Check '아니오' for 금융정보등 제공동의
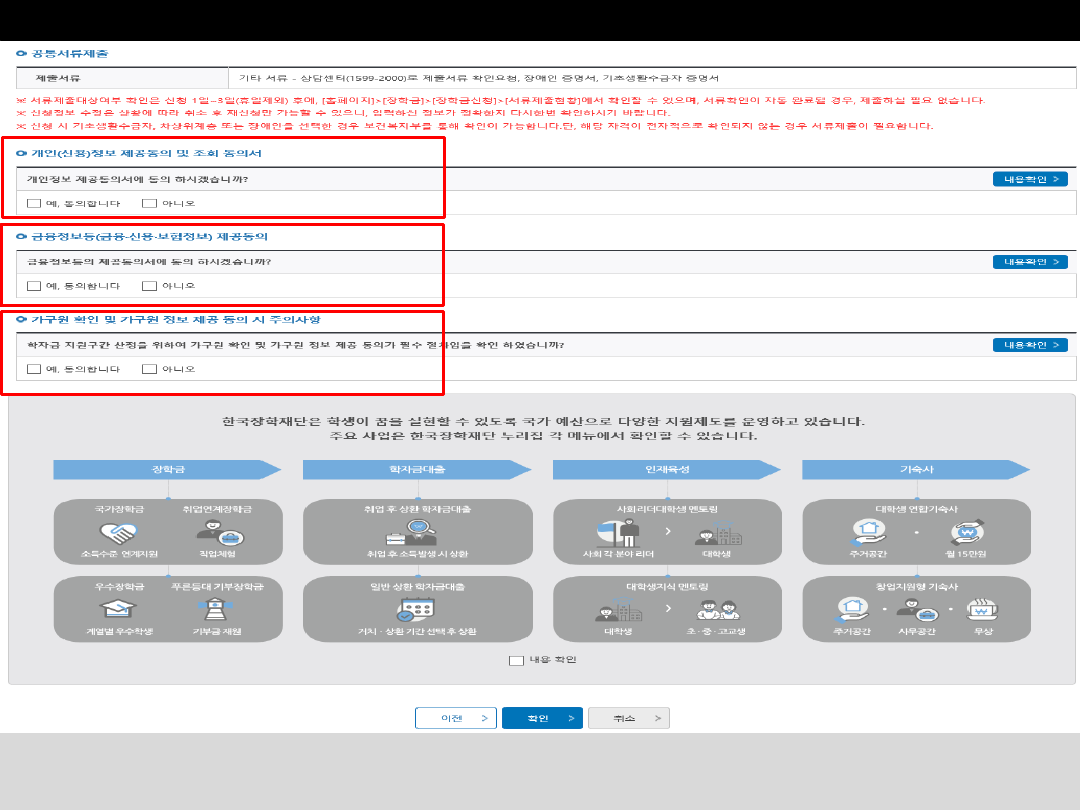Screen dimensions: 1080x810 (149, 286)
